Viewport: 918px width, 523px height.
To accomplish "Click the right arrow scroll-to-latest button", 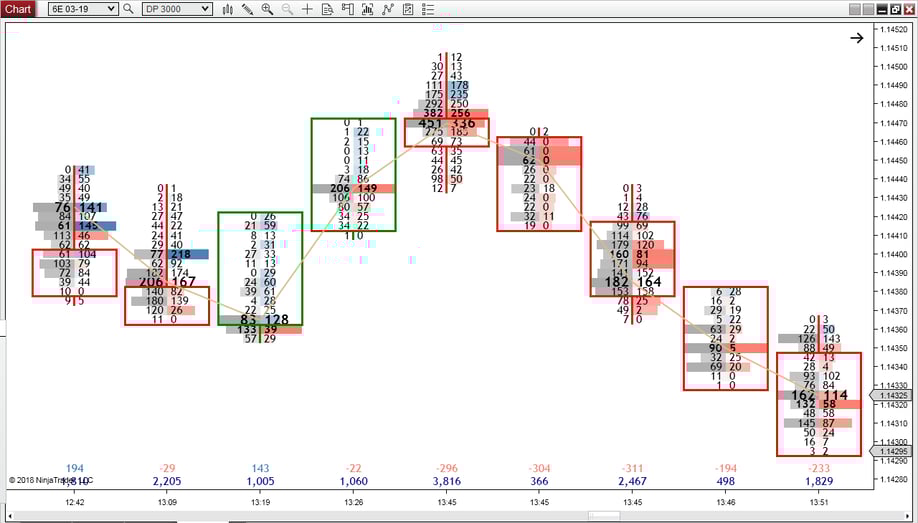I will 857,38.
